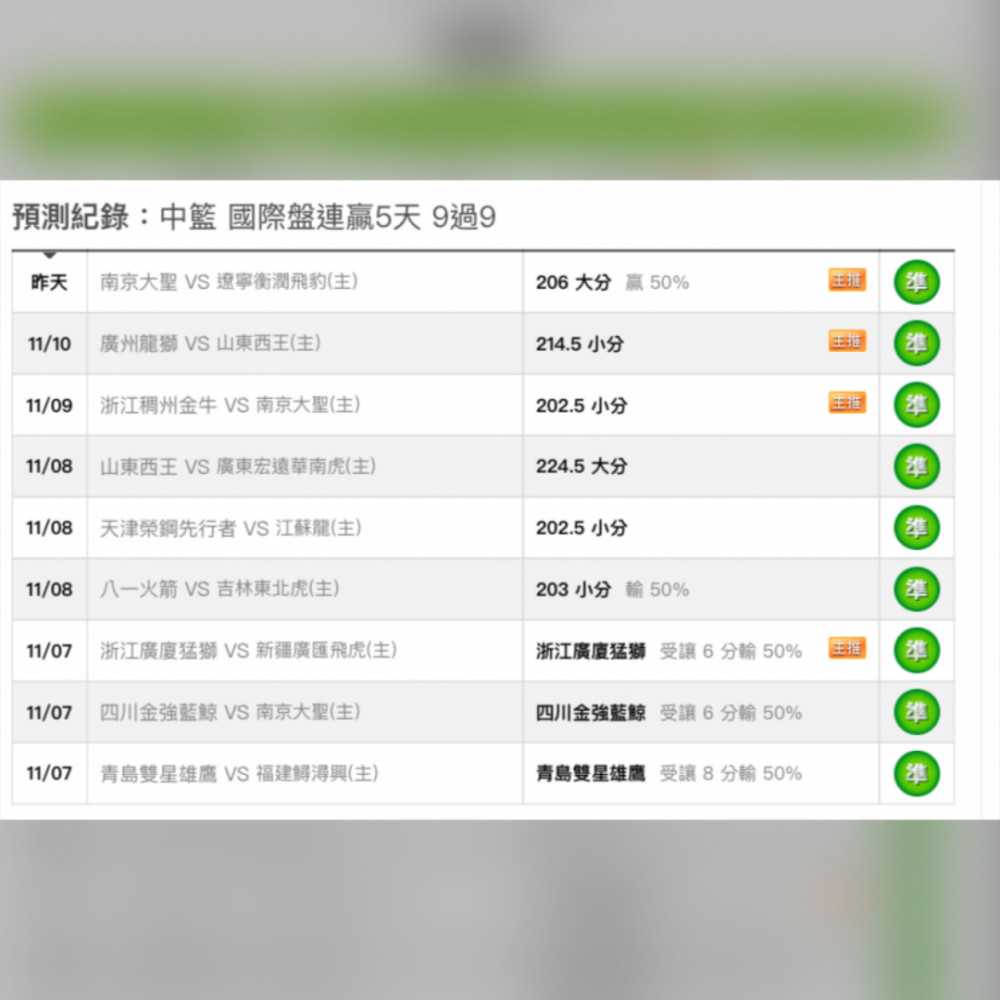
Task: Click 受讓 6 分輸 50% beside bold 四川金強藍鯨
Action: tap(731, 712)
